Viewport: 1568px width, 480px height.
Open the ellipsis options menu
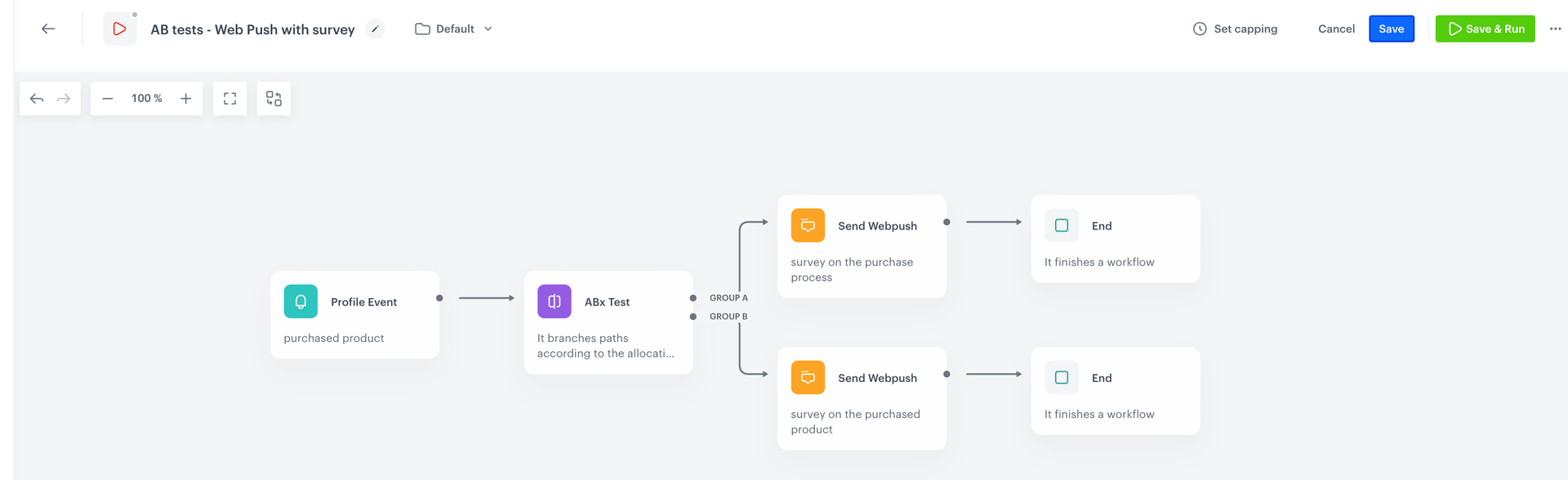tap(1556, 29)
